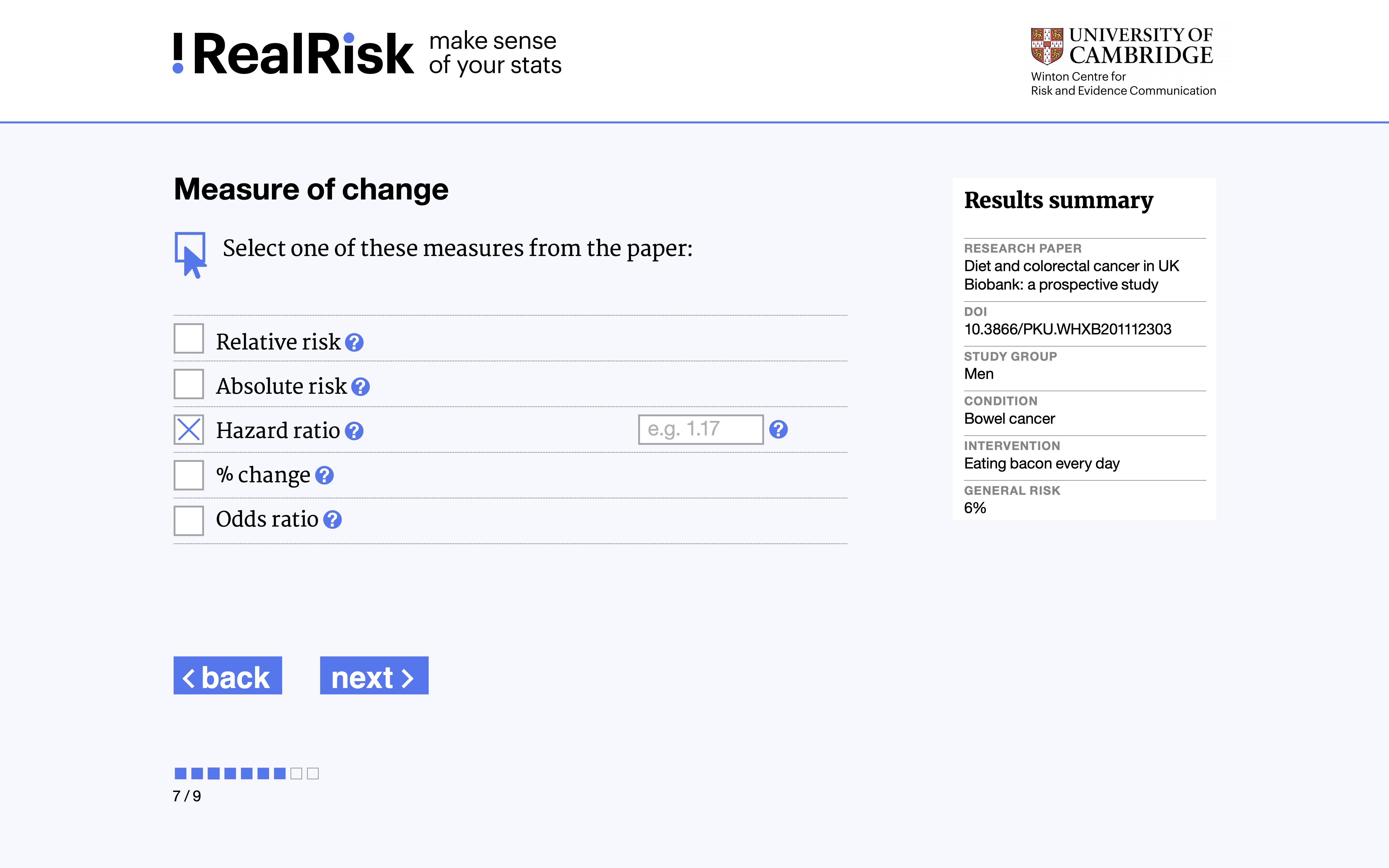Click the University of Cambridge crest logo
The height and width of the screenshot is (868, 1389).
tap(1046, 46)
